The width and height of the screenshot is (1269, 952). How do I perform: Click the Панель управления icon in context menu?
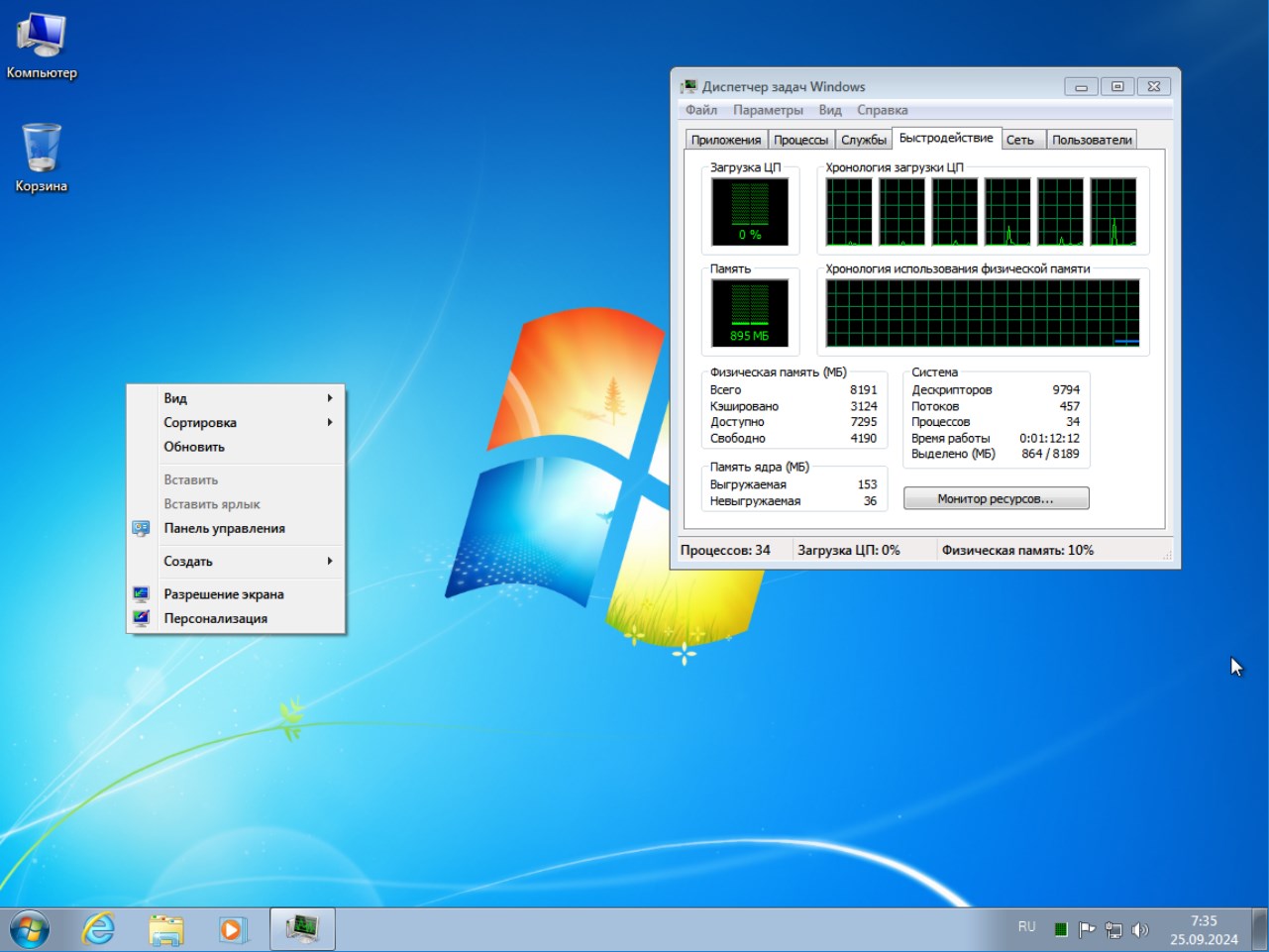[141, 528]
